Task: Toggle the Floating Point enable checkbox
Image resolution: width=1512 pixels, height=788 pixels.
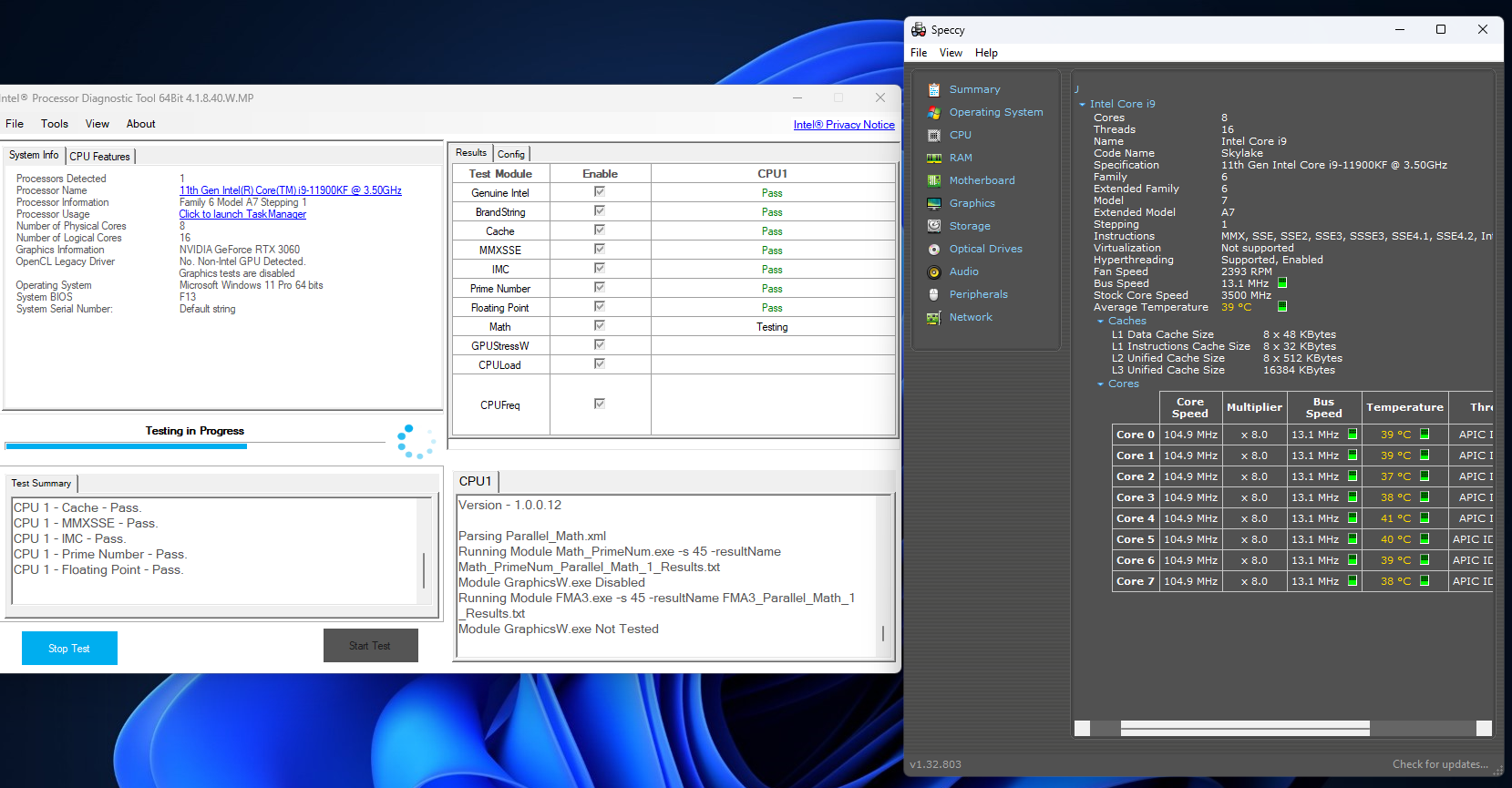Action: tap(600, 306)
